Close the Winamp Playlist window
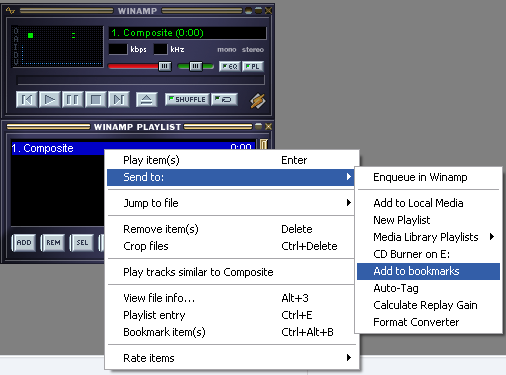The width and height of the screenshot is (506, 375). [x=268, y=127]
